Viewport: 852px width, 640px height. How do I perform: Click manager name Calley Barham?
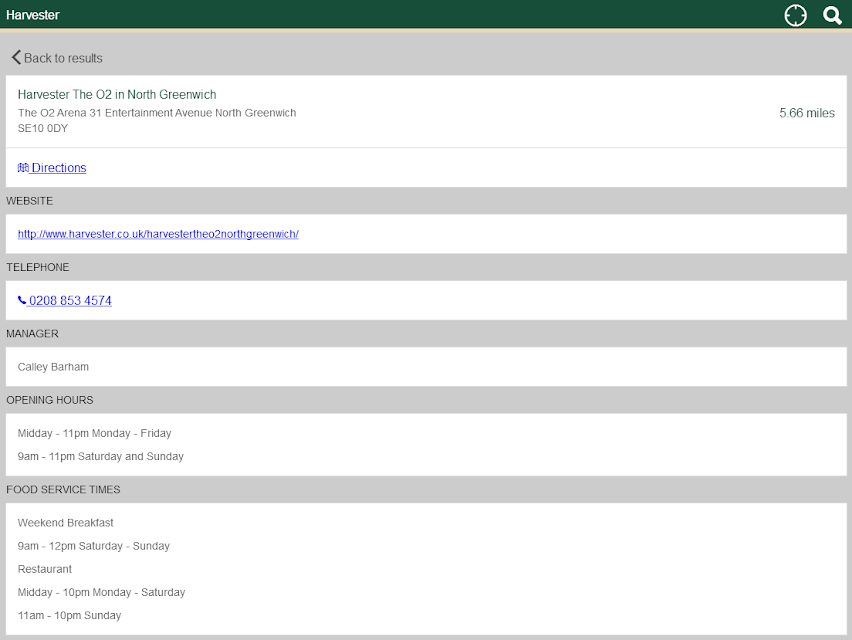pyautogui.click(x=53, y=367)
